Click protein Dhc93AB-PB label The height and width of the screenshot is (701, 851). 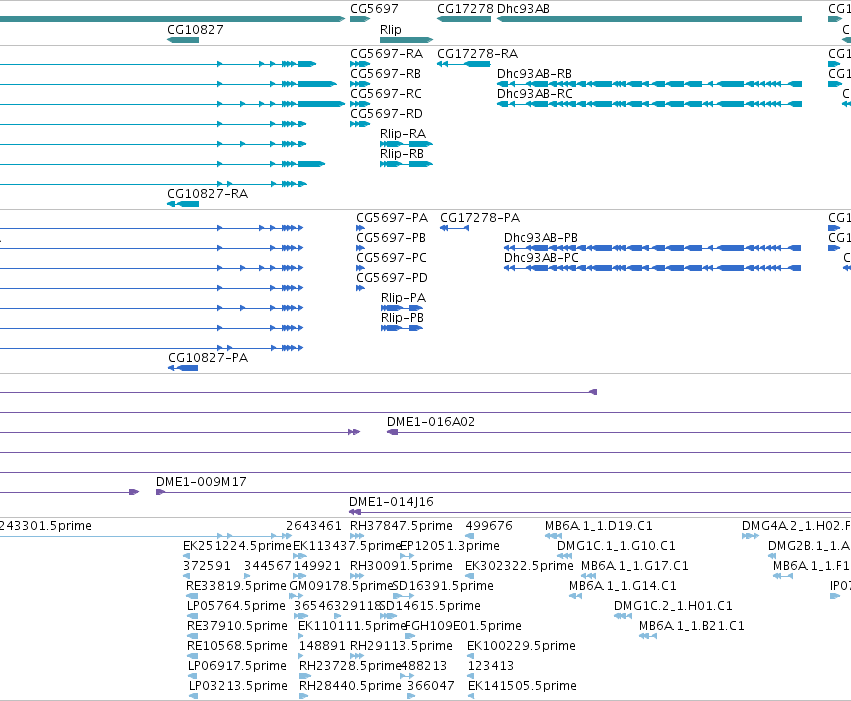[x=541, y=238]
